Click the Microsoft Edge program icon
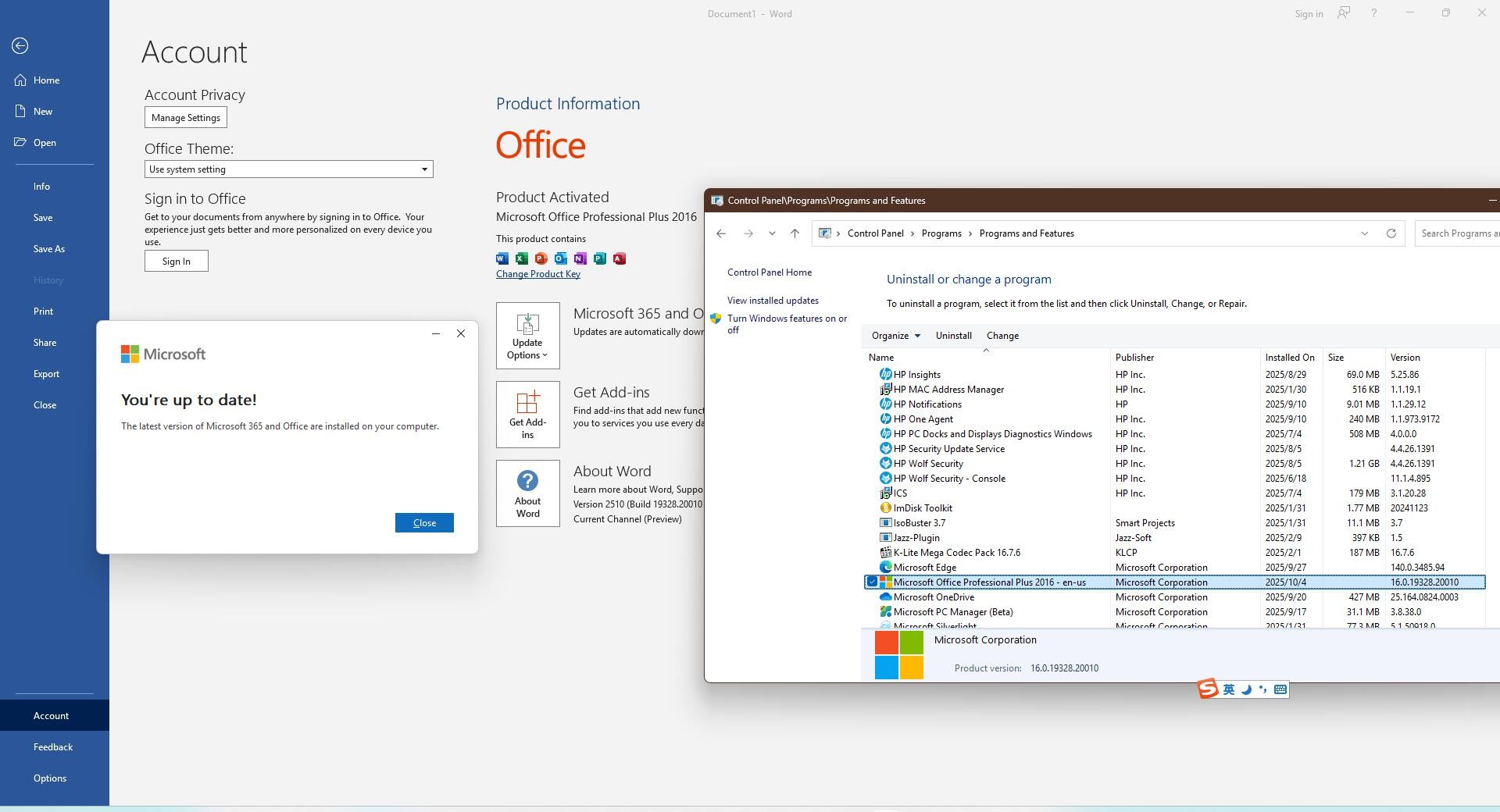Screen dimensions: 1500x812 click(x=885, y=568)
